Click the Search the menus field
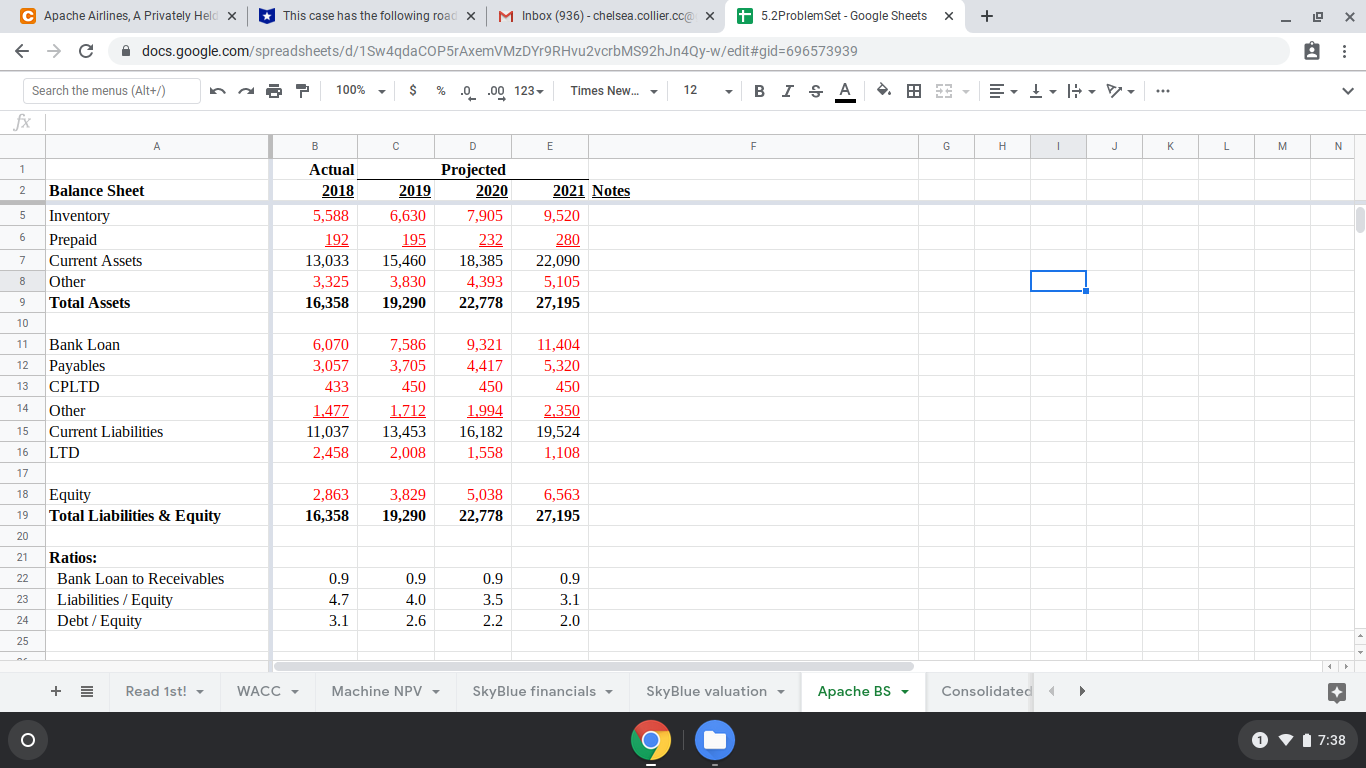 pyautogui.click(x=111, y=91)
